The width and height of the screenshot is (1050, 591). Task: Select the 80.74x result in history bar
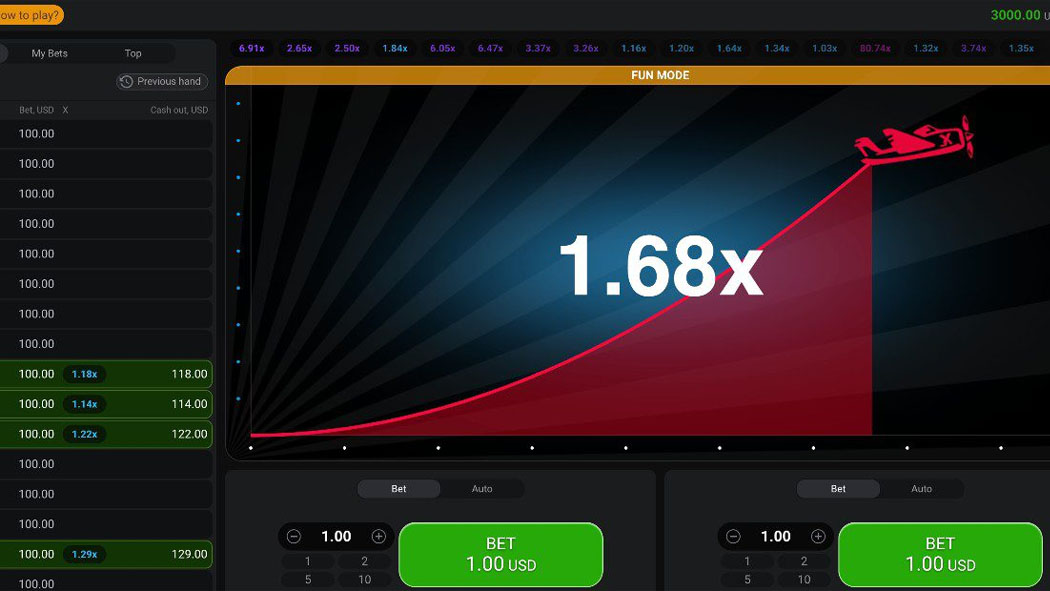[874, 48]
